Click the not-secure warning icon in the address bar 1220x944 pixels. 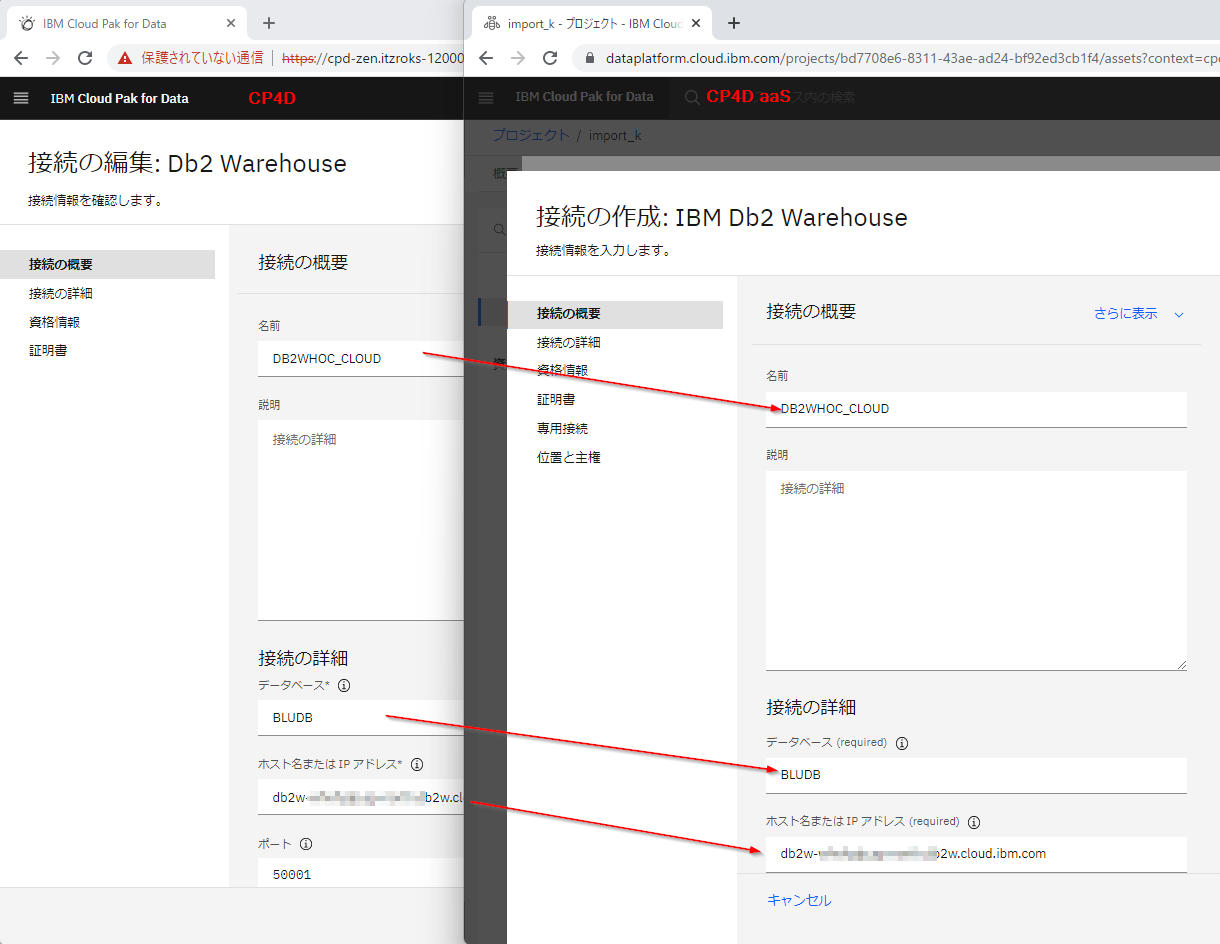tap(124, 58)
